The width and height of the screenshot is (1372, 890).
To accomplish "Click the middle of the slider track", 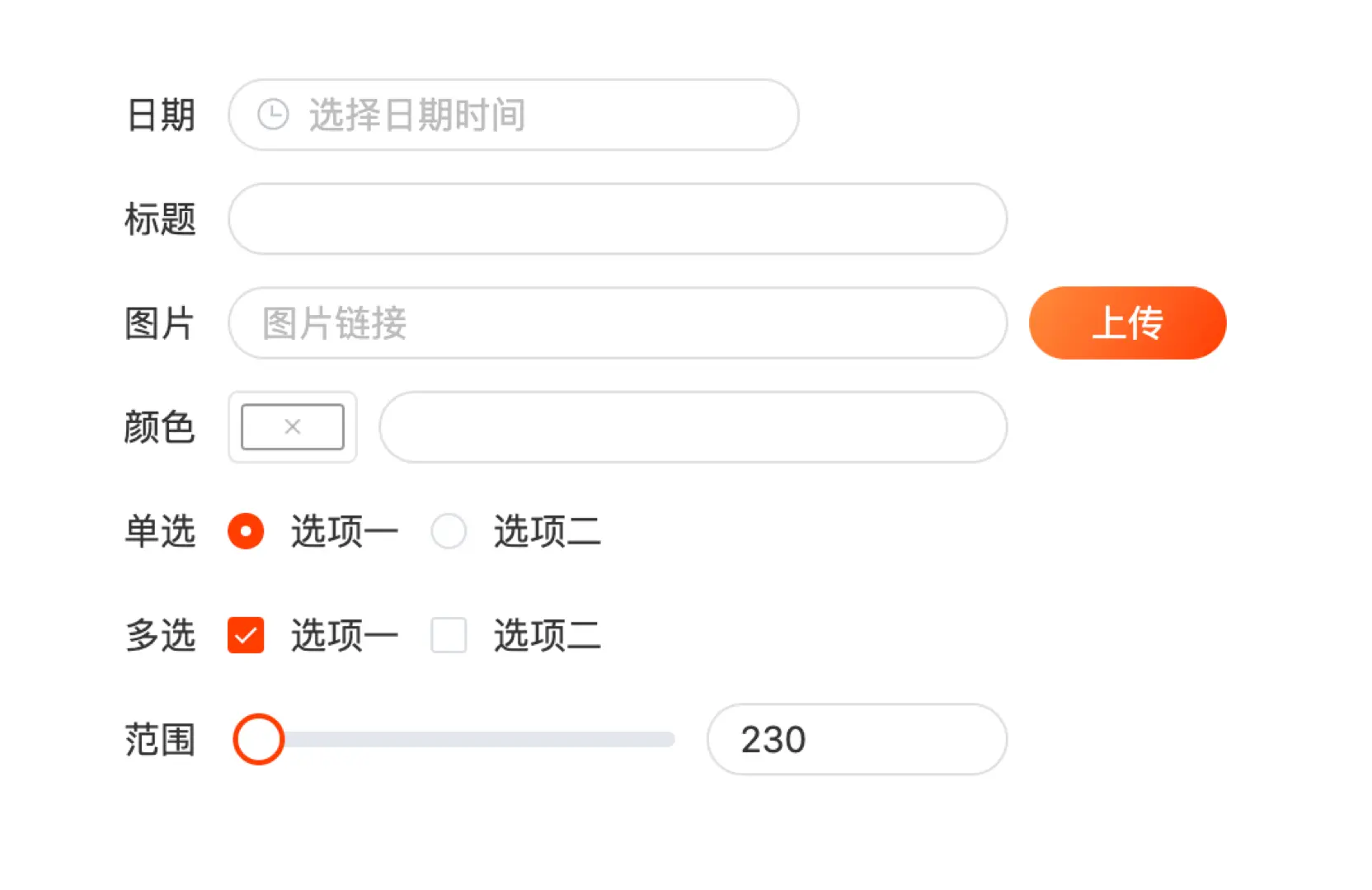I will (467, 739).
